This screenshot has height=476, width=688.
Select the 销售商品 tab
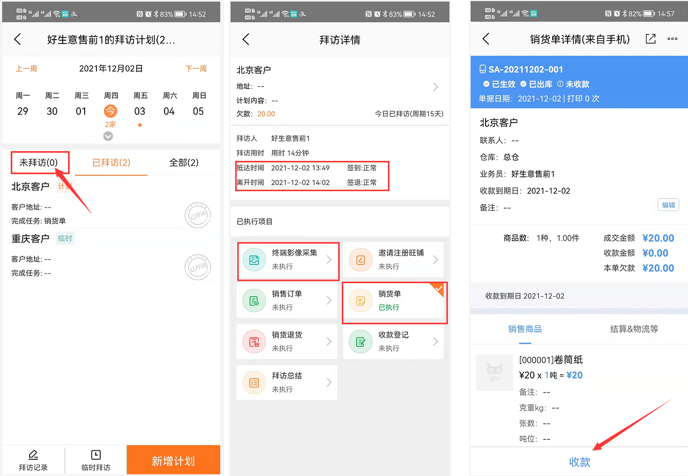[525, 329]
